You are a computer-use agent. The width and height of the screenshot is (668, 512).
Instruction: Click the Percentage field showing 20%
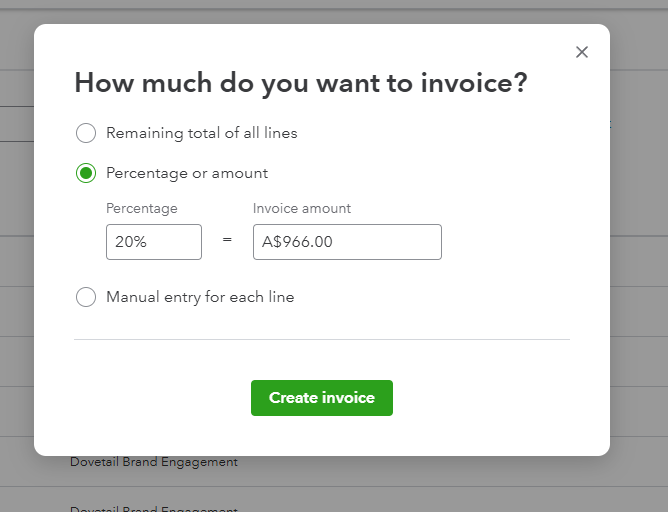[x=153, y=242]
